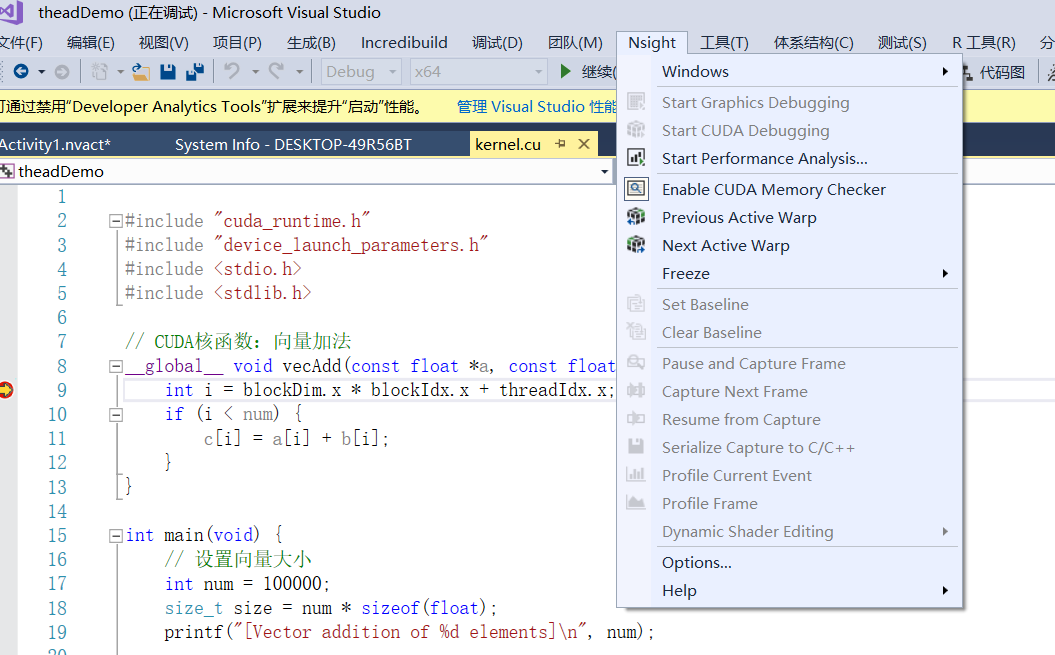Open the 团队(M) menu
The height and width of the screenshot is (655, 1055).
pos(575,42)
